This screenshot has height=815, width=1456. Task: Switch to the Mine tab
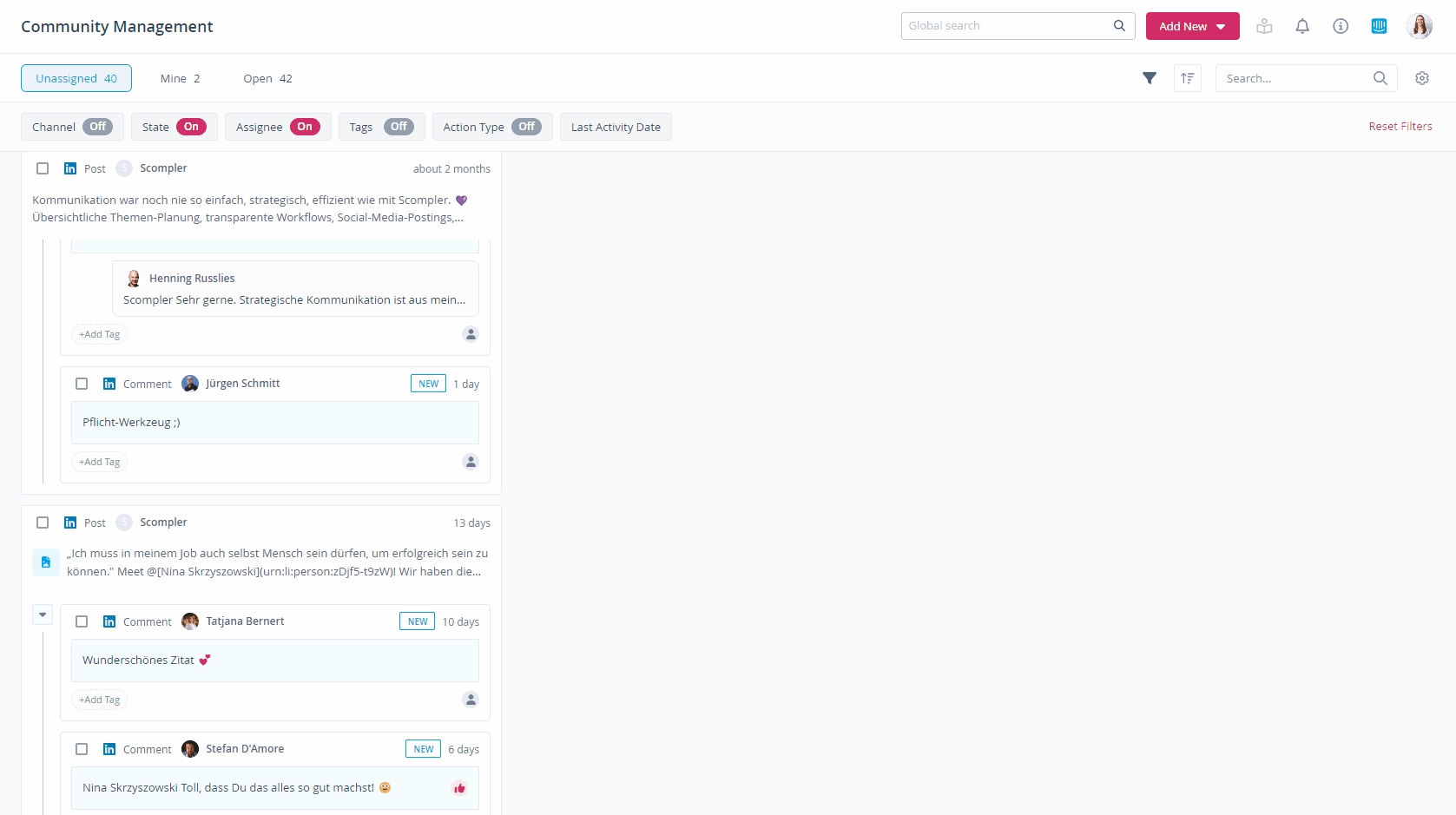180,78
